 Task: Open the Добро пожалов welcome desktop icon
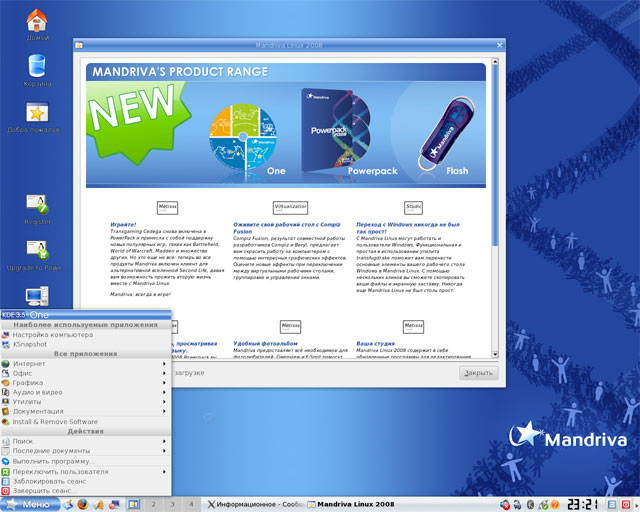click(36, 116)
